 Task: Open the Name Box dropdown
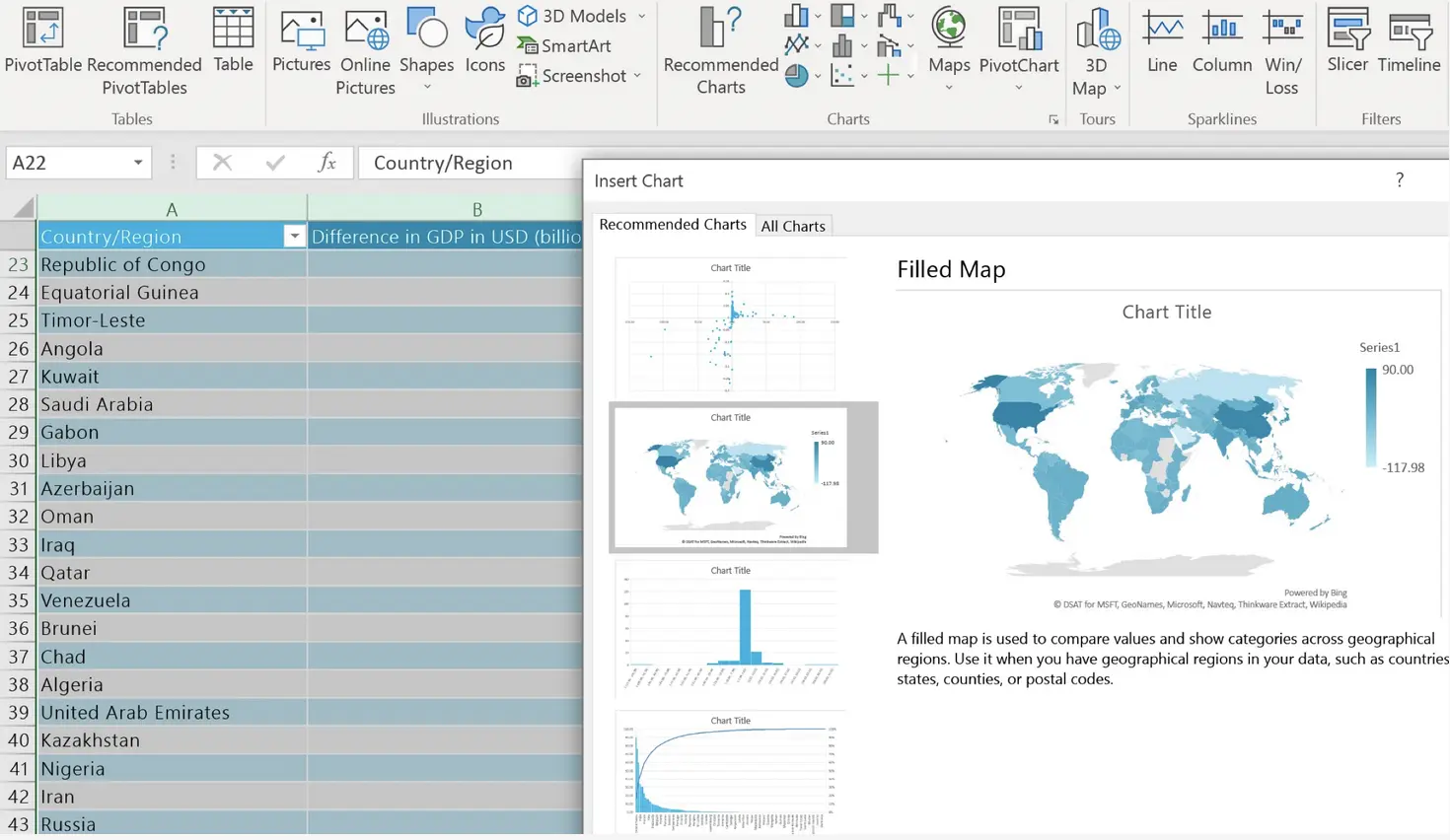tap(138, 163)
